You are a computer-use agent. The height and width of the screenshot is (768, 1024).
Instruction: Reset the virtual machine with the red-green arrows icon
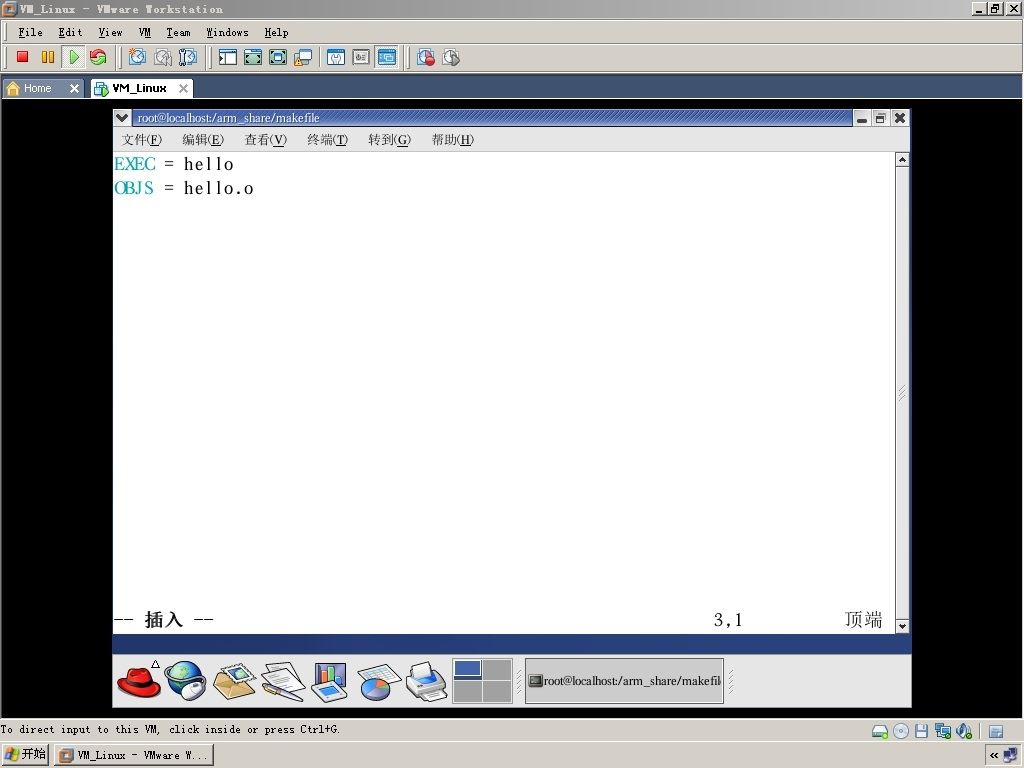99,57
